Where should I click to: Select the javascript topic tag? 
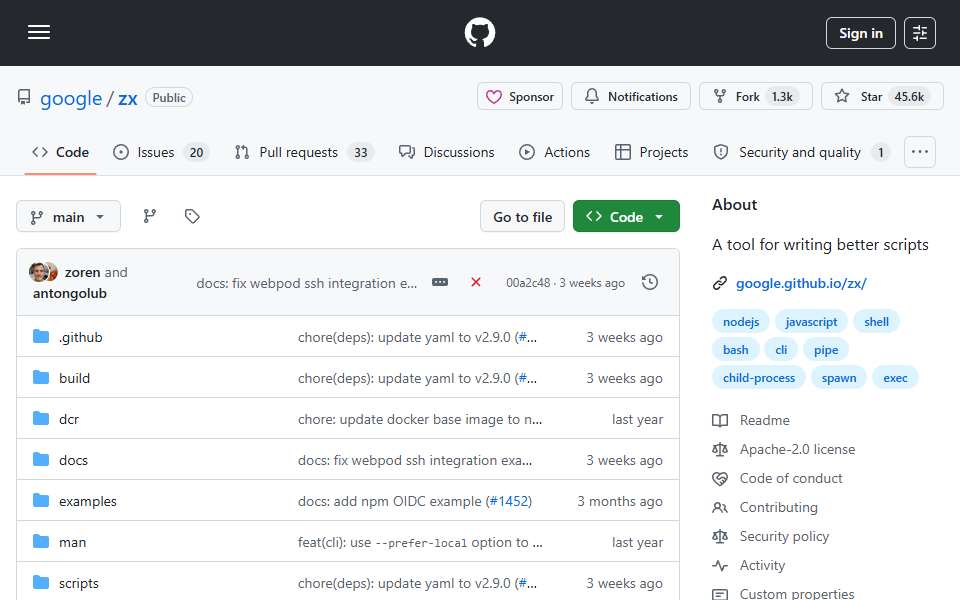pyautogui.click(x=811, y=322)
